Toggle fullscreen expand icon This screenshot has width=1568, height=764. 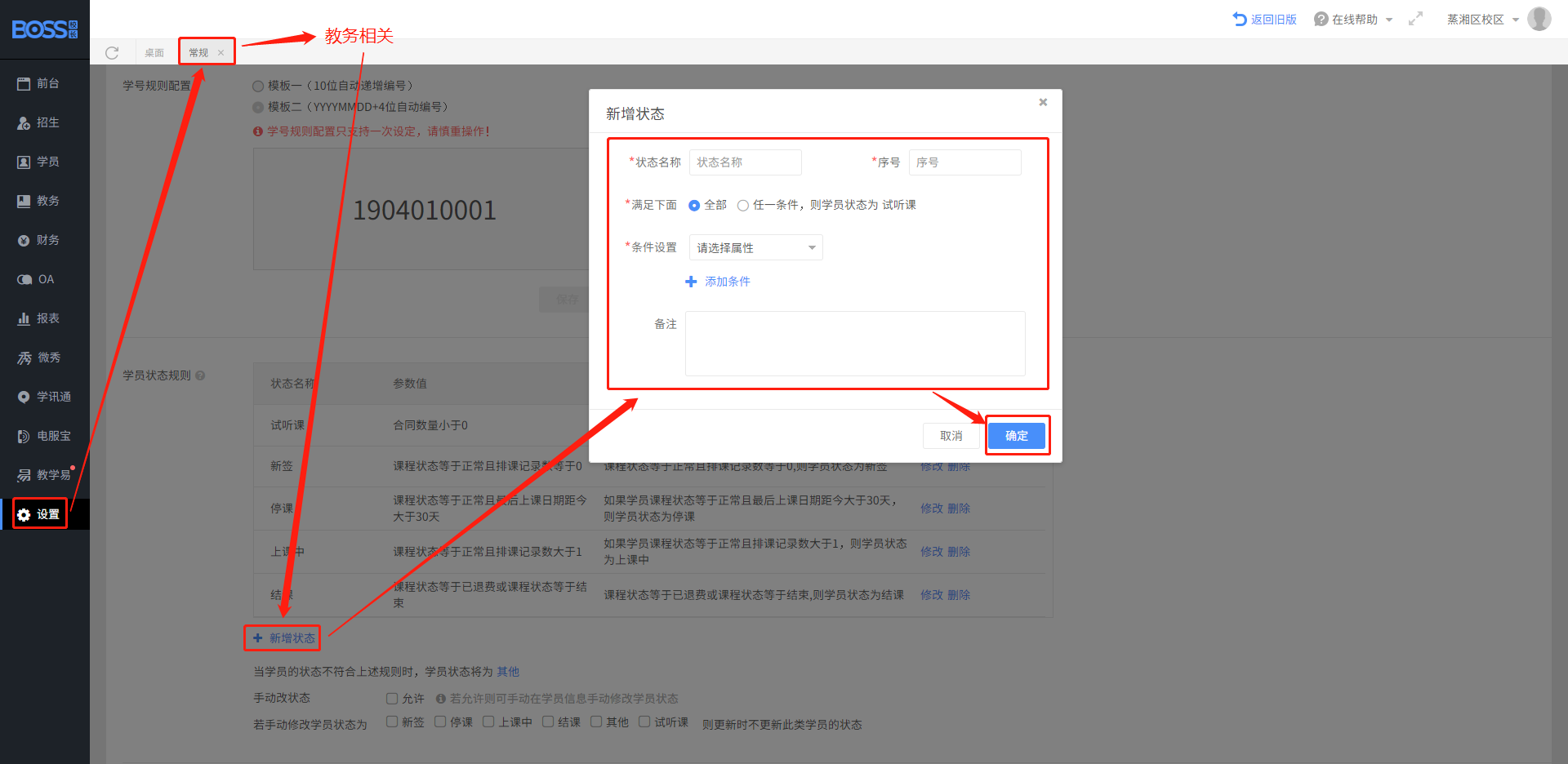1415,19
